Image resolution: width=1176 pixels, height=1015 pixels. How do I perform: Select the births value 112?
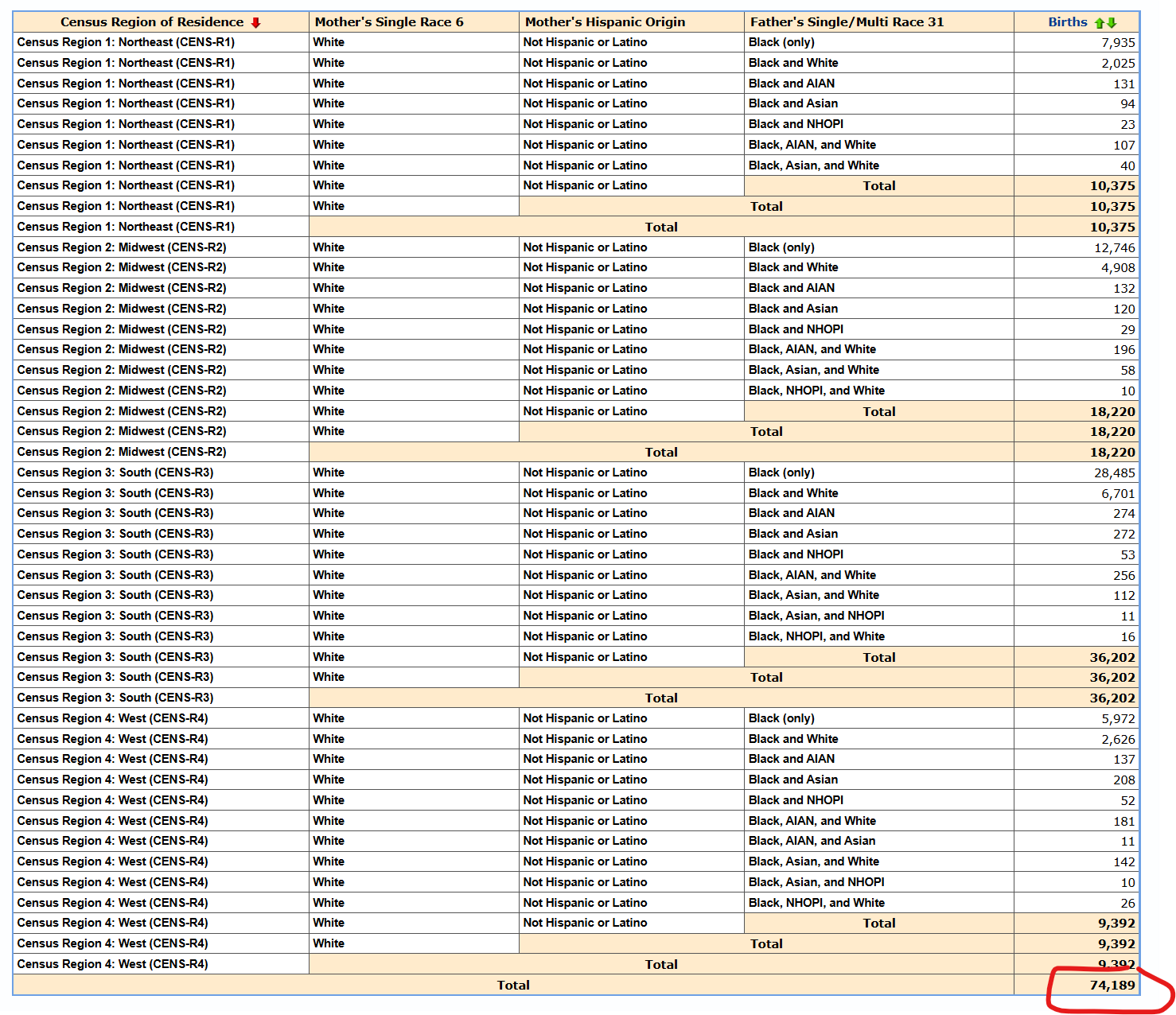pos(1124,596)
